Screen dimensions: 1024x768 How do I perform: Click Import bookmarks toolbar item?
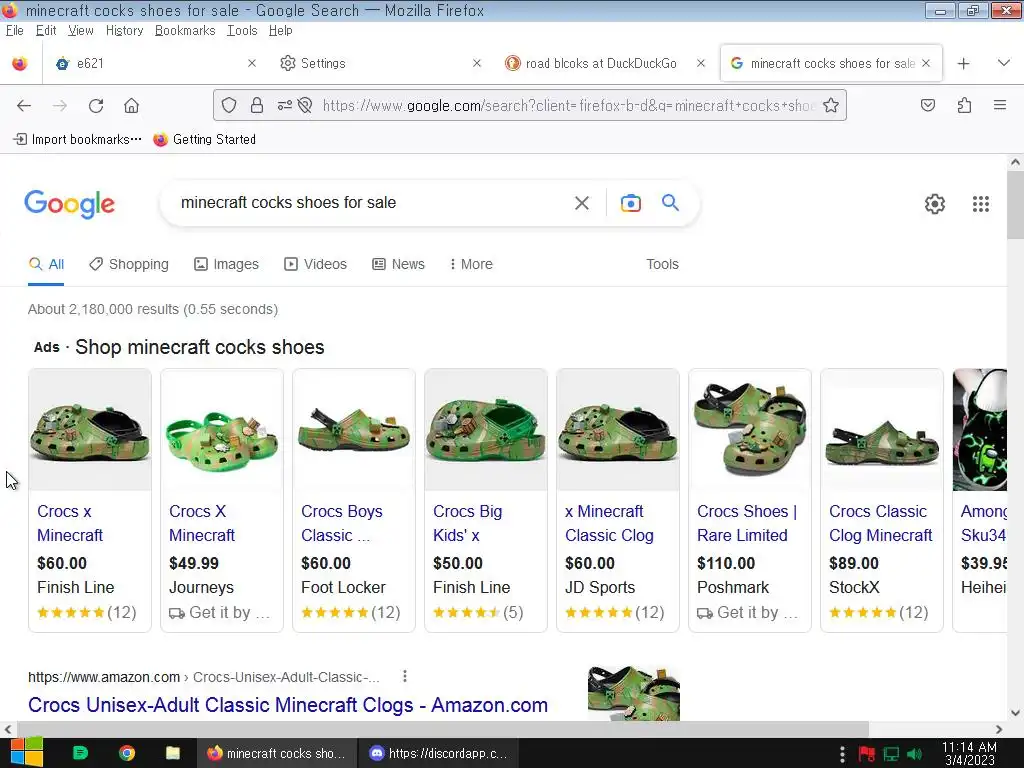[78, 139]
